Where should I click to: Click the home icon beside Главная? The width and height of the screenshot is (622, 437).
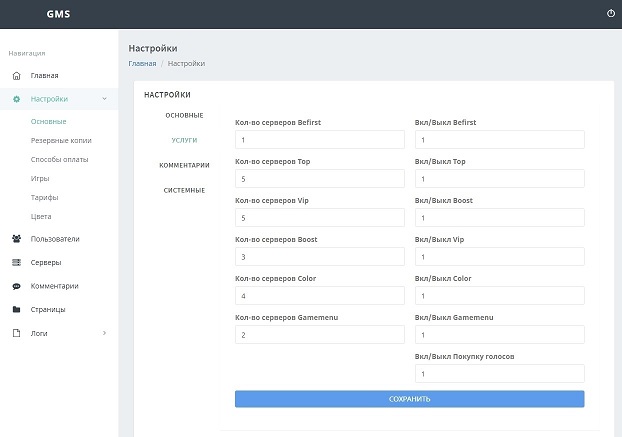coord(16,76)
